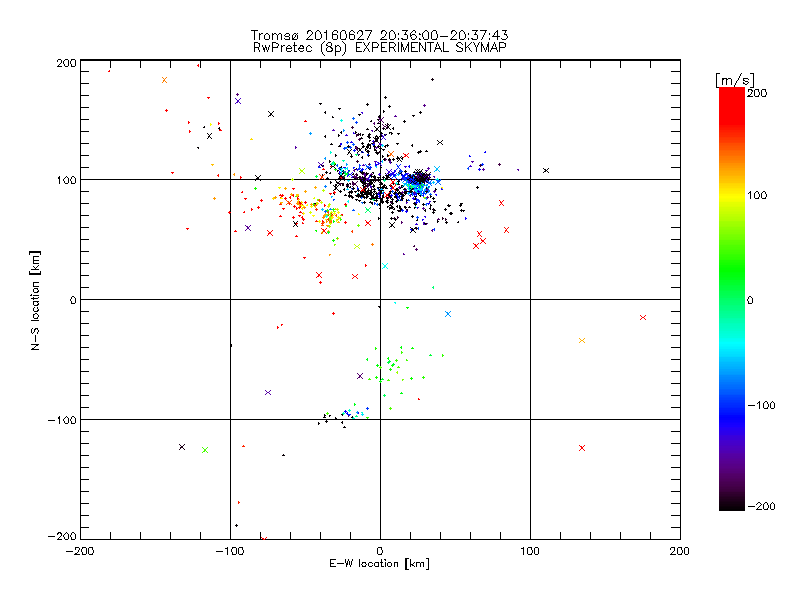Image resolution: width=800 pixels, height=600 pixels.
Task: Click the cyan X marker just north of the origin
Action: [385, 266]
